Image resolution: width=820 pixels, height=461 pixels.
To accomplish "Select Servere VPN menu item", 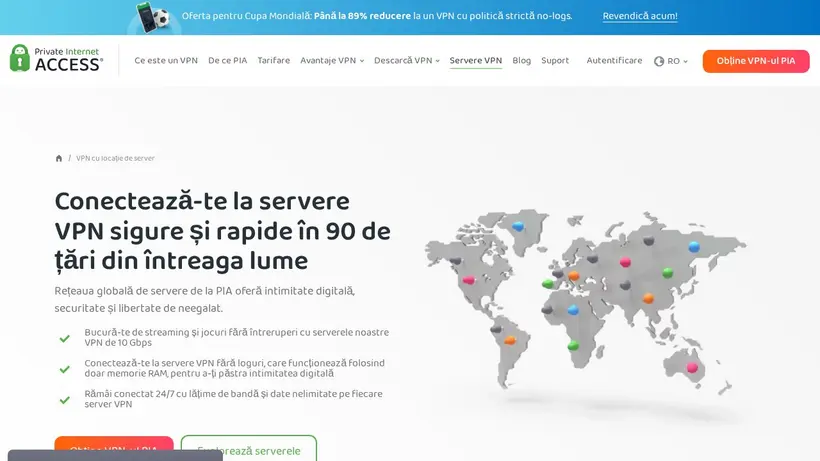I will coord(476,61).
